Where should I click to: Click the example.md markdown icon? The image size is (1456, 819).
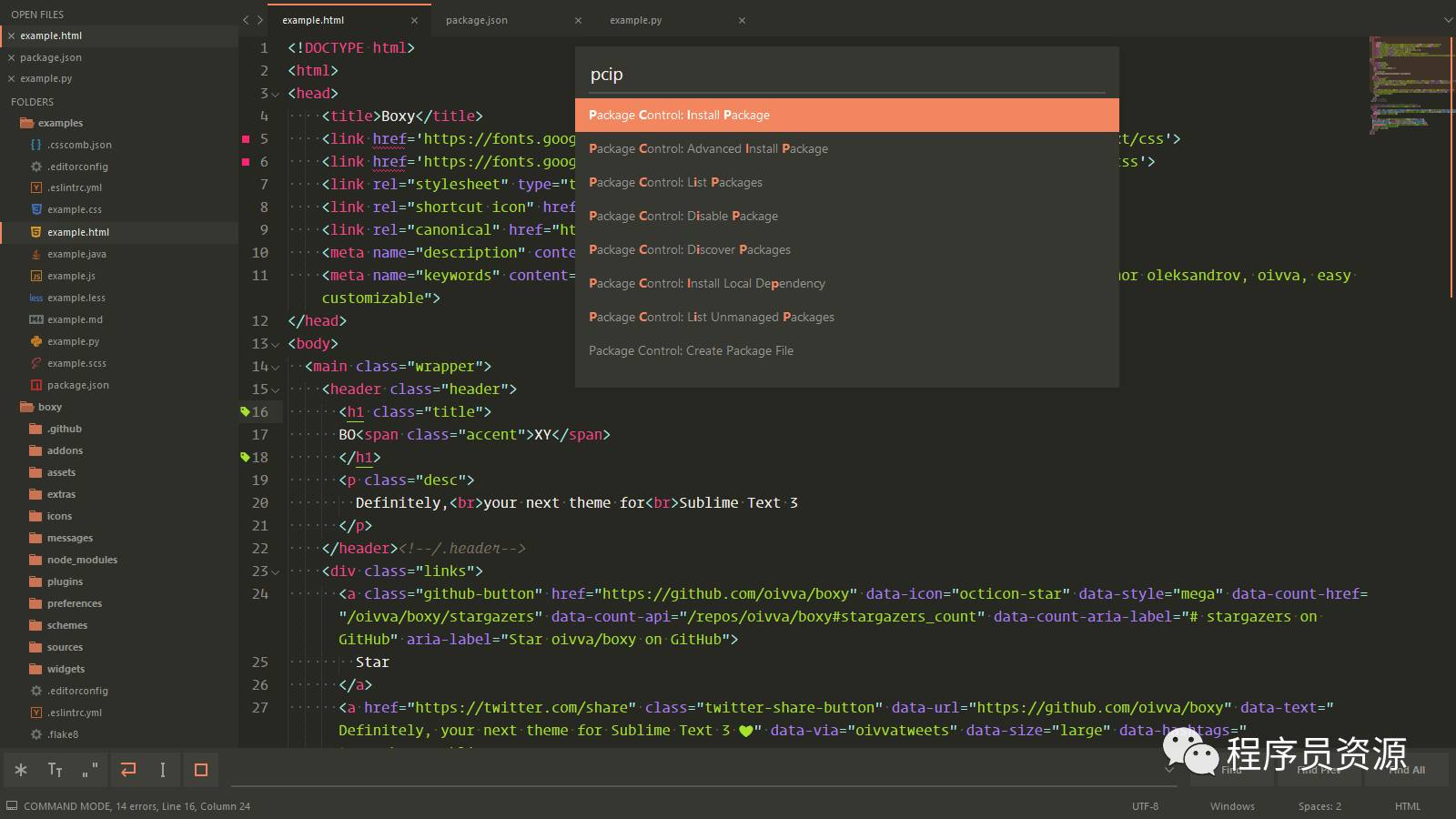[36, 319]
